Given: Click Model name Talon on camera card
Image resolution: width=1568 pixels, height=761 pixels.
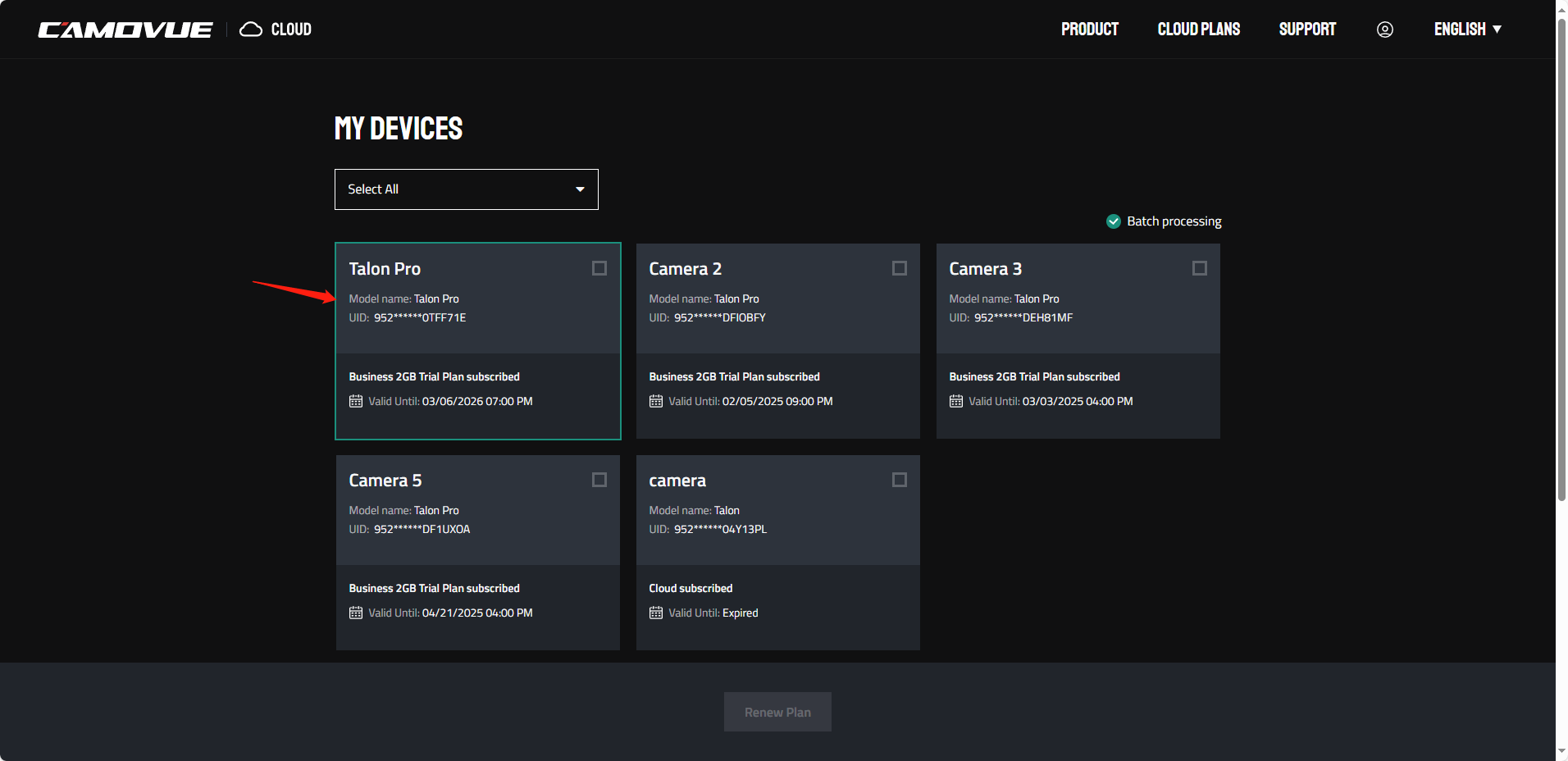Looking at the screenshot, I should (695, 510).
